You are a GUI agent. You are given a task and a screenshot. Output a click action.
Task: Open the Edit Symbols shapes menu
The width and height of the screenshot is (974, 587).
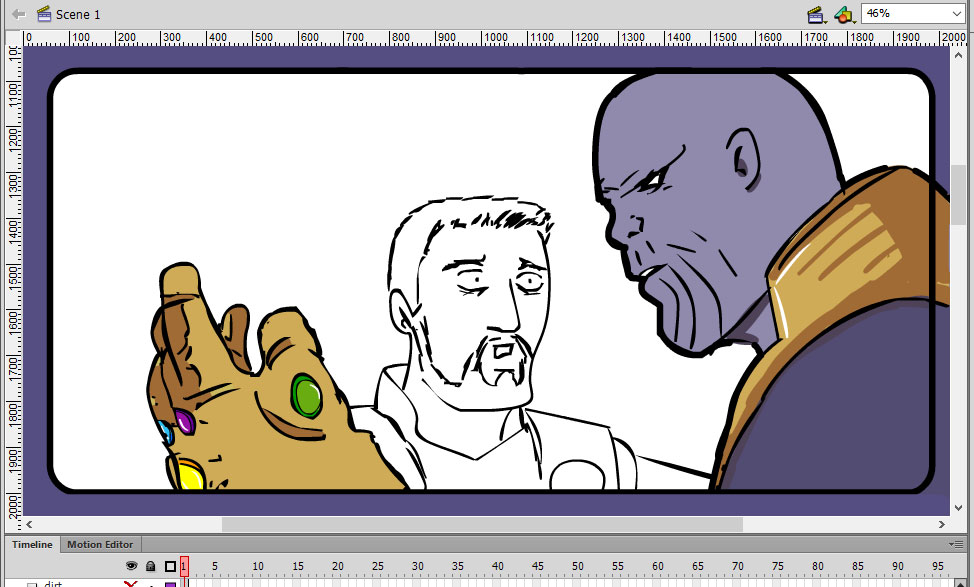844,14
